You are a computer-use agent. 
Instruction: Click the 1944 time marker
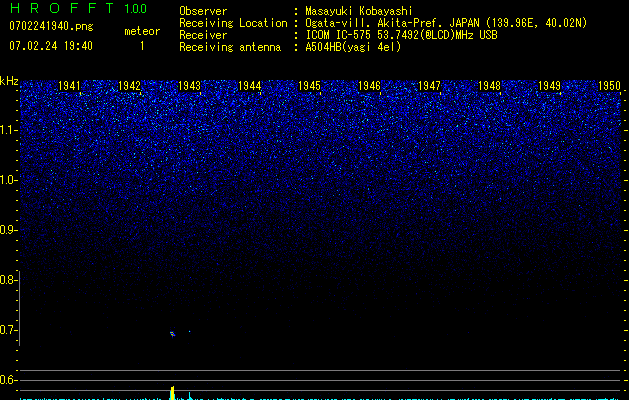pyautogui.click(x=250, y=86)
